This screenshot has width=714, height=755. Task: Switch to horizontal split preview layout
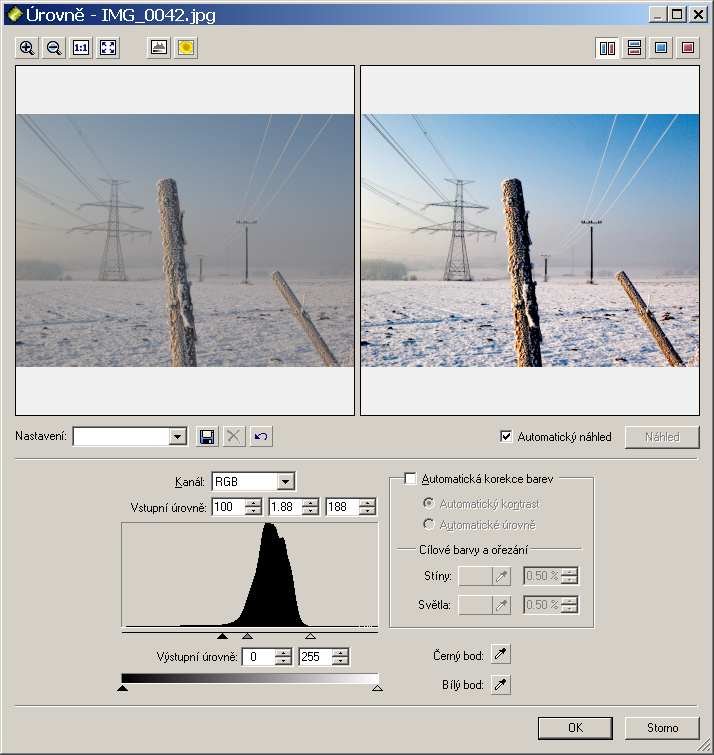[x=635, y=48]
